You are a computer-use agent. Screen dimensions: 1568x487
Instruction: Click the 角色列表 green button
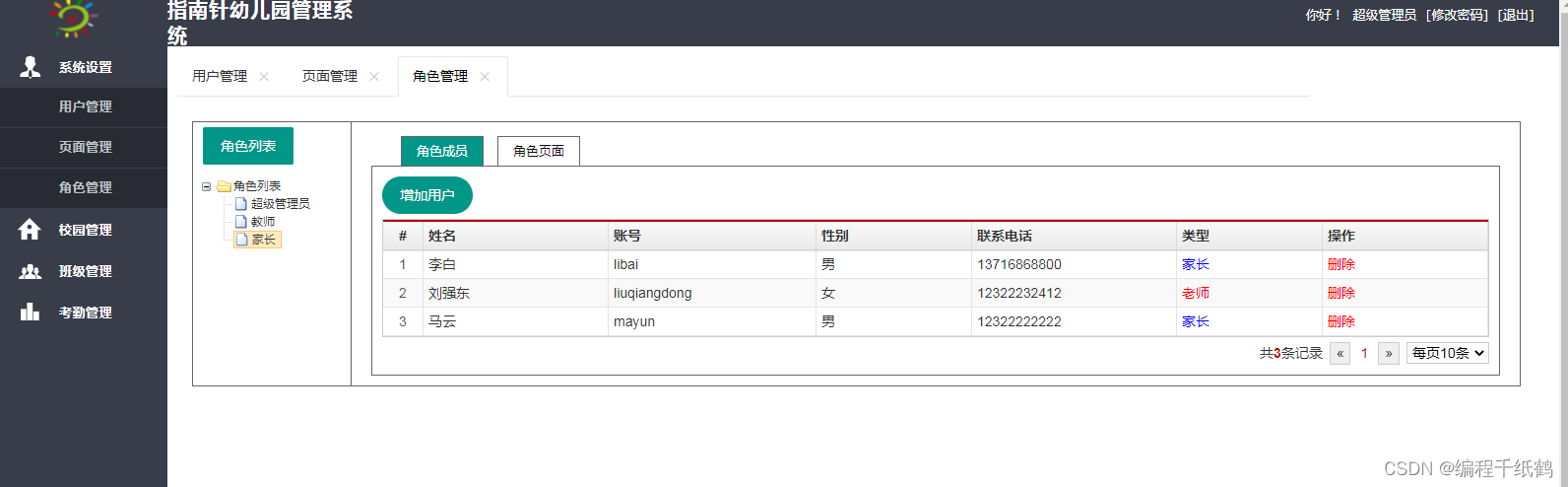(248, 146)
